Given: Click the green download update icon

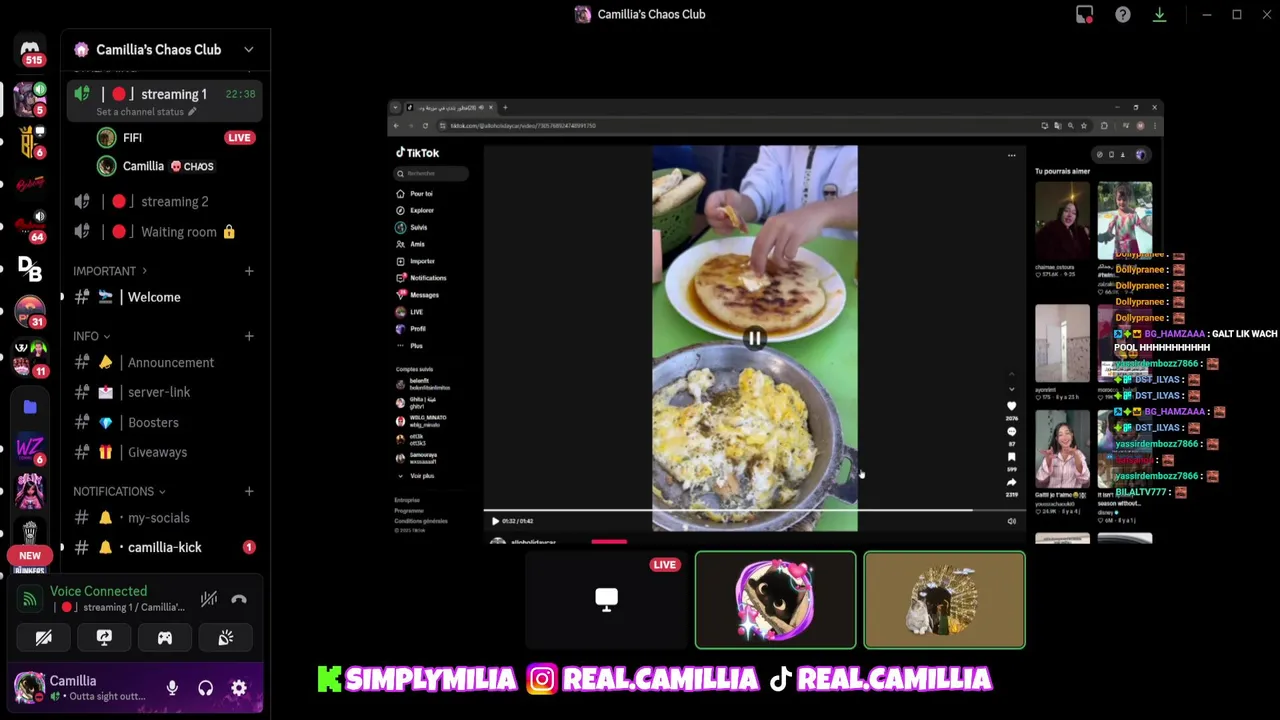Looking at the screenshot, I should pos(1159,14).
